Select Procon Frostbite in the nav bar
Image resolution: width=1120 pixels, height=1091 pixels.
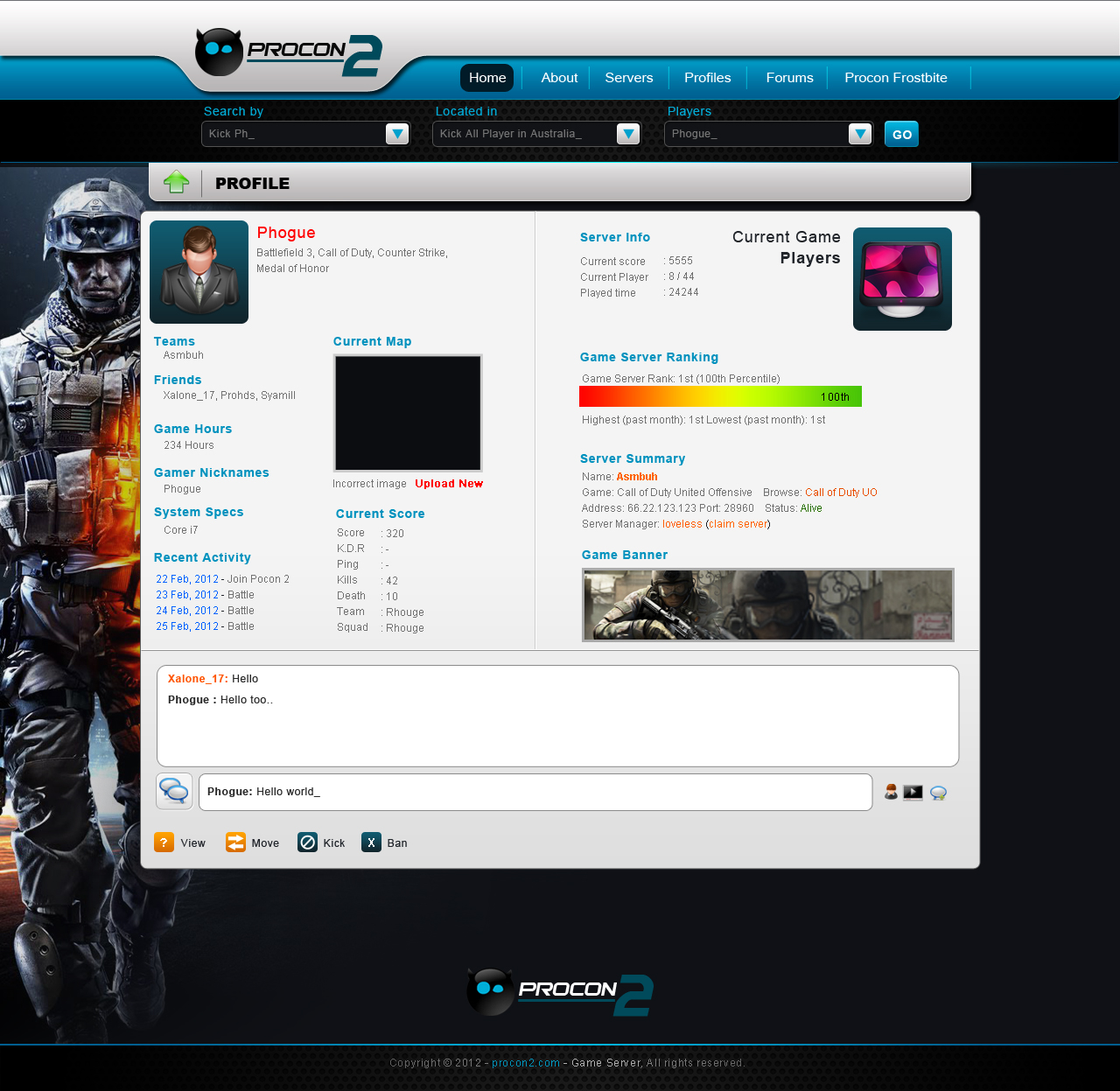click(x=896, y=78)
